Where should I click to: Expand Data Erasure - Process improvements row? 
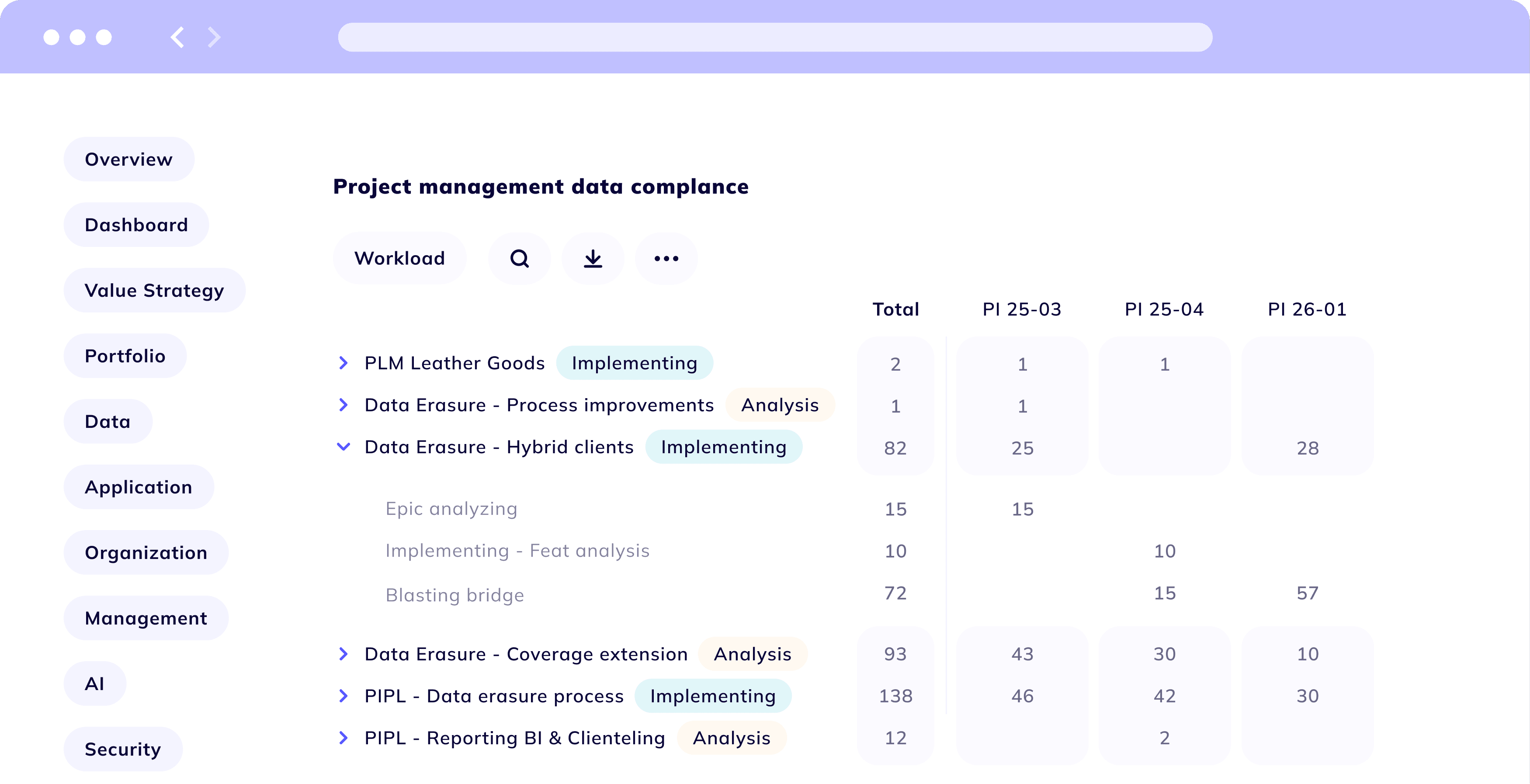click(x=343, y=405)
